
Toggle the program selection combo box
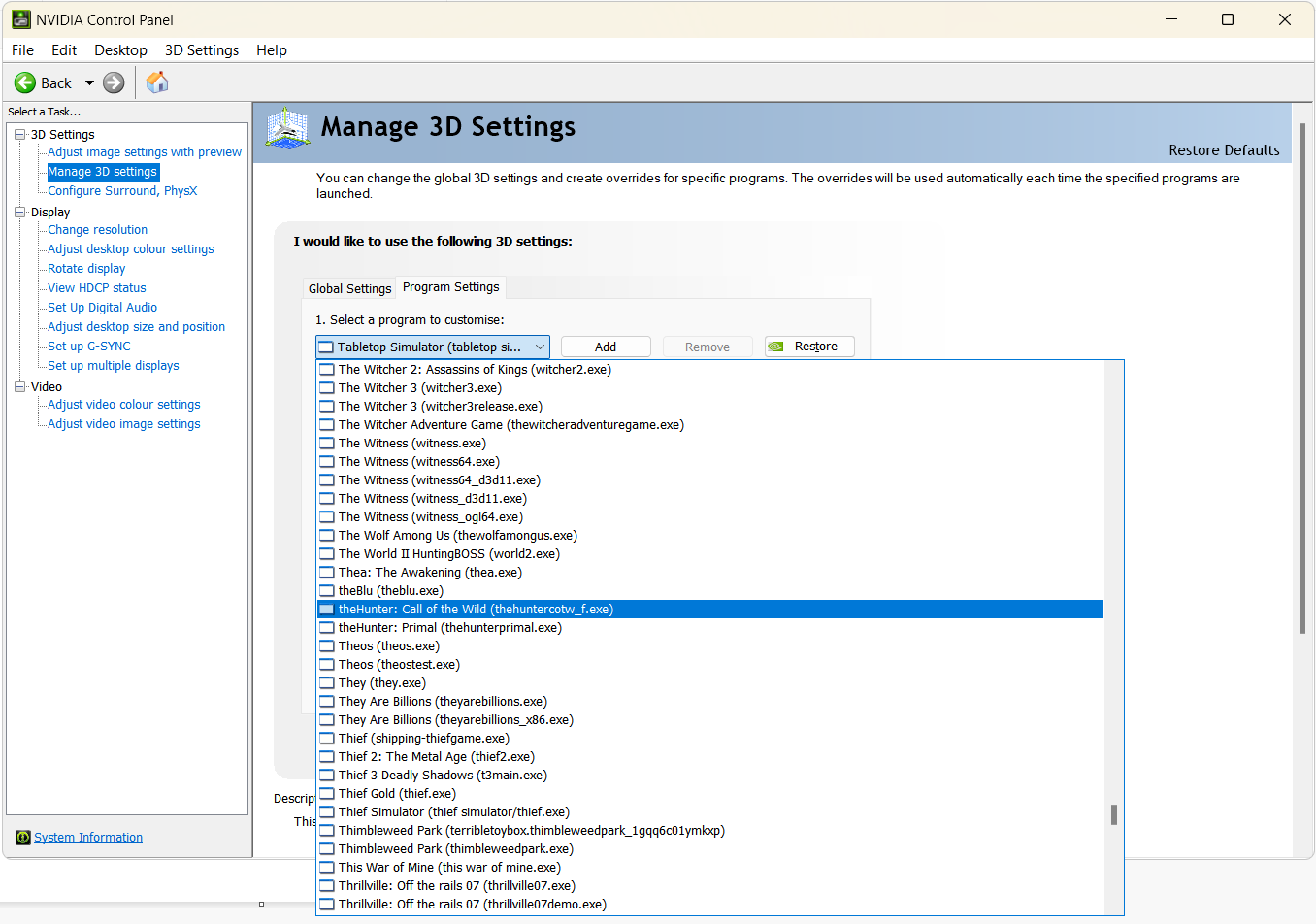540,346
